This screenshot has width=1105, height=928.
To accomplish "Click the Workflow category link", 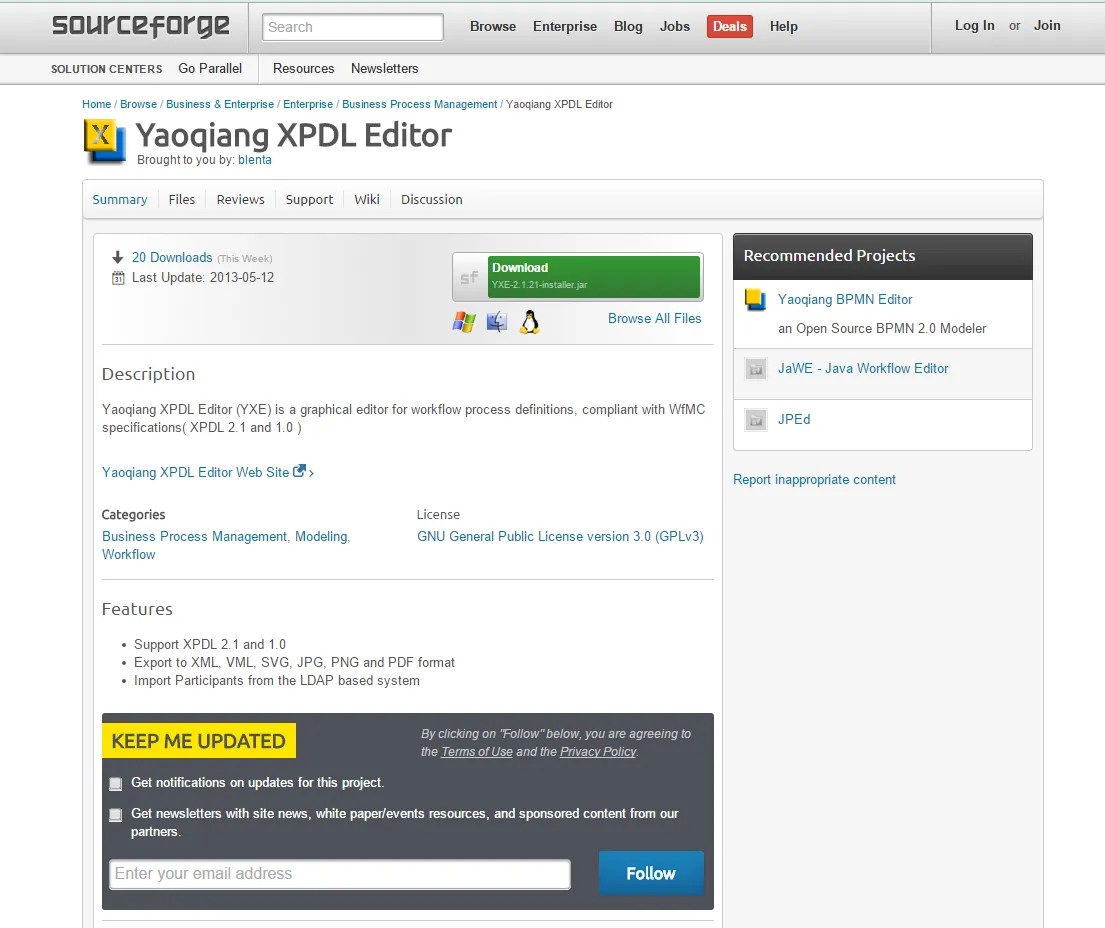I will (128, 555).
